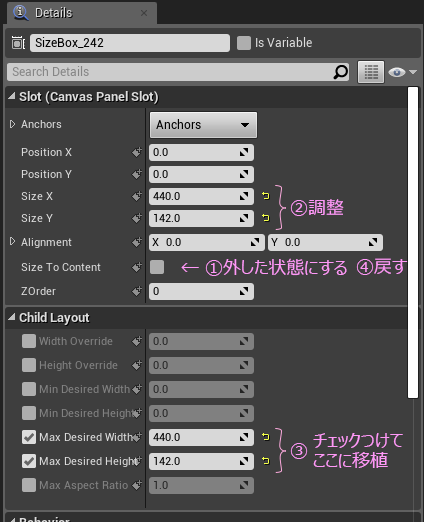
Task: Click the Alignment bind icon
Action: coord(137,242)
